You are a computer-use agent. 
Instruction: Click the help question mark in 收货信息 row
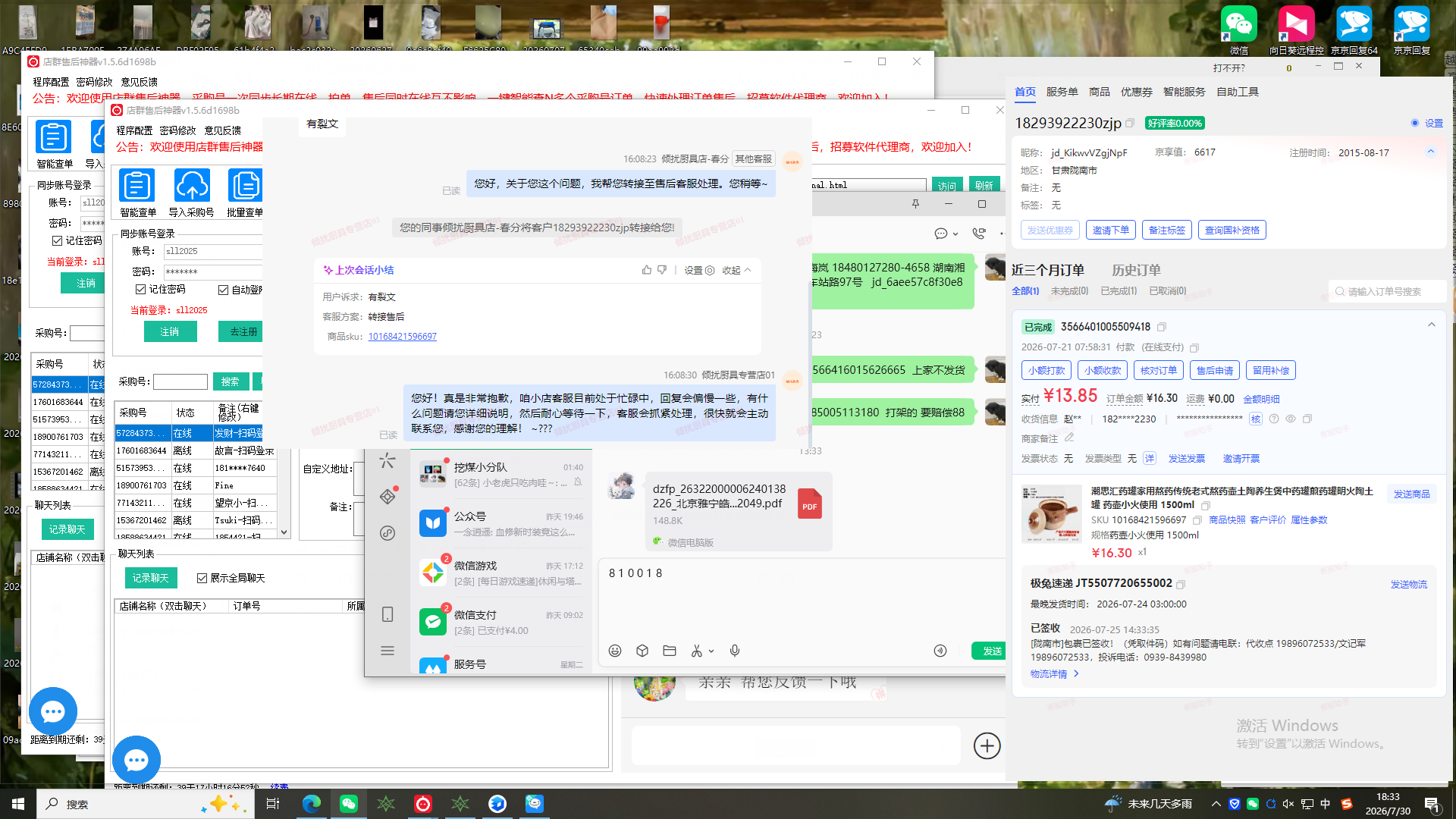(1274, 419)
